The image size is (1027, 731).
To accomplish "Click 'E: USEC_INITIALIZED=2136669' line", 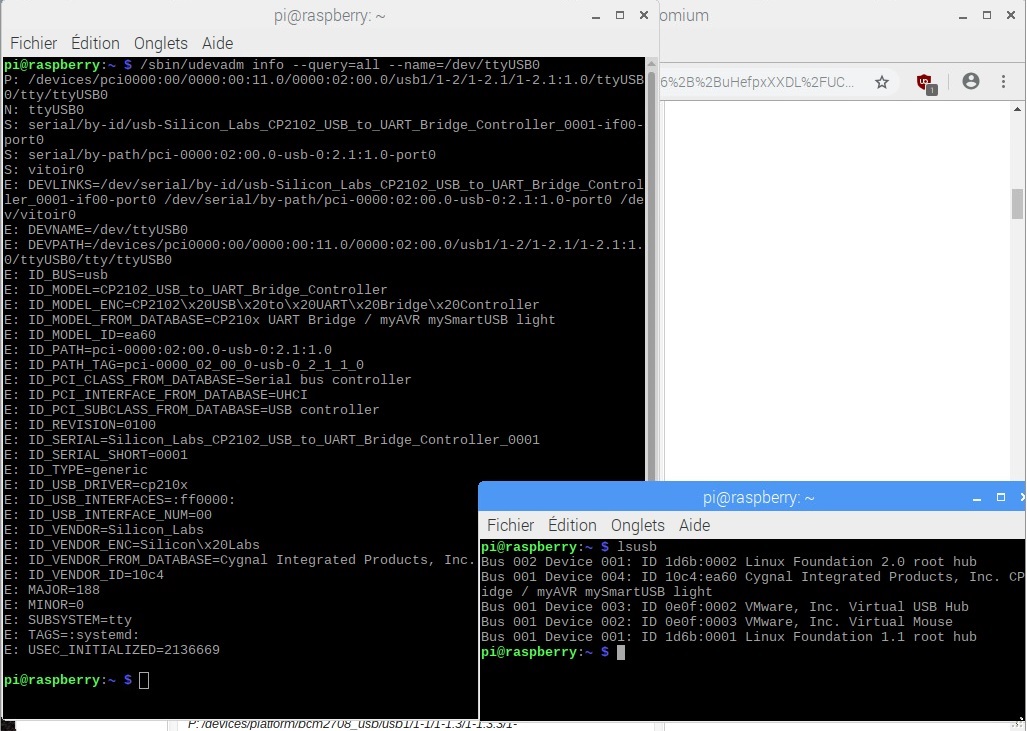I will (x=112, y=650).
